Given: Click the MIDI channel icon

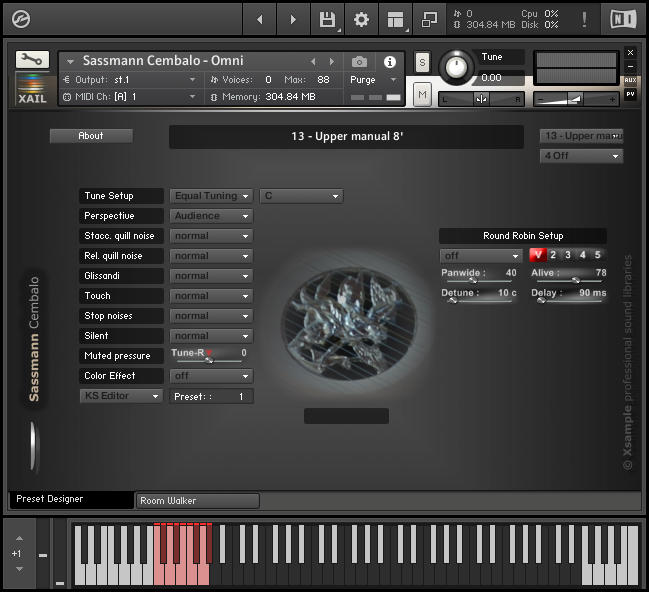Looking at the screenshot, I should pyautogui.click(x=67, y=97).
